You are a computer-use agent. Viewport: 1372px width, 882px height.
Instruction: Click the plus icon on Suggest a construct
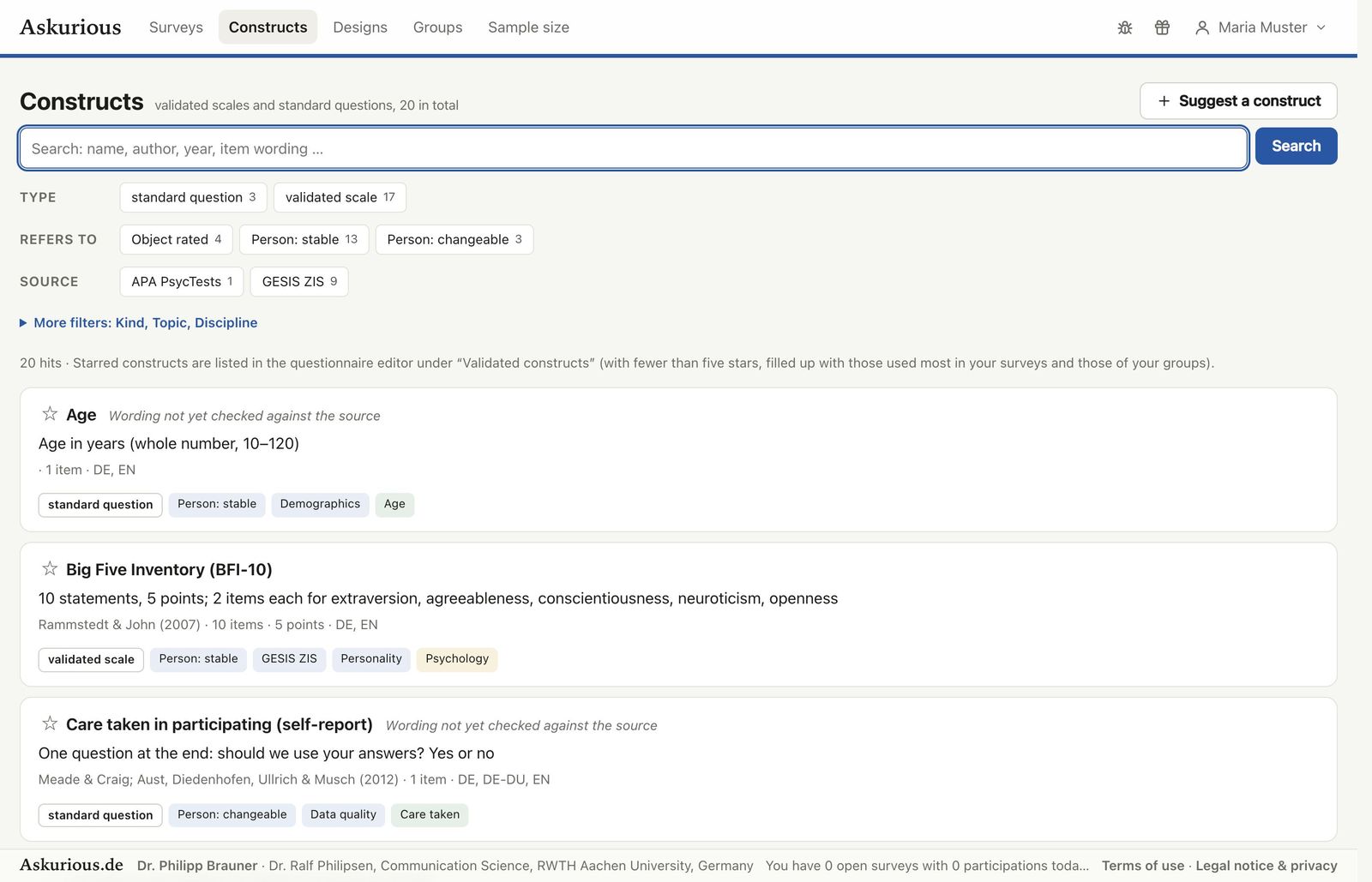(x=1164, y=101)
